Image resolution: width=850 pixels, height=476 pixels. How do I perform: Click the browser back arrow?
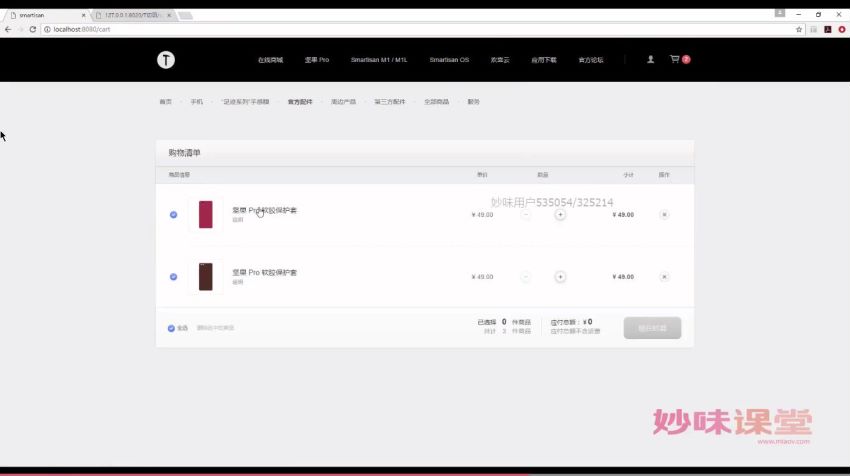tap(8, 29)
